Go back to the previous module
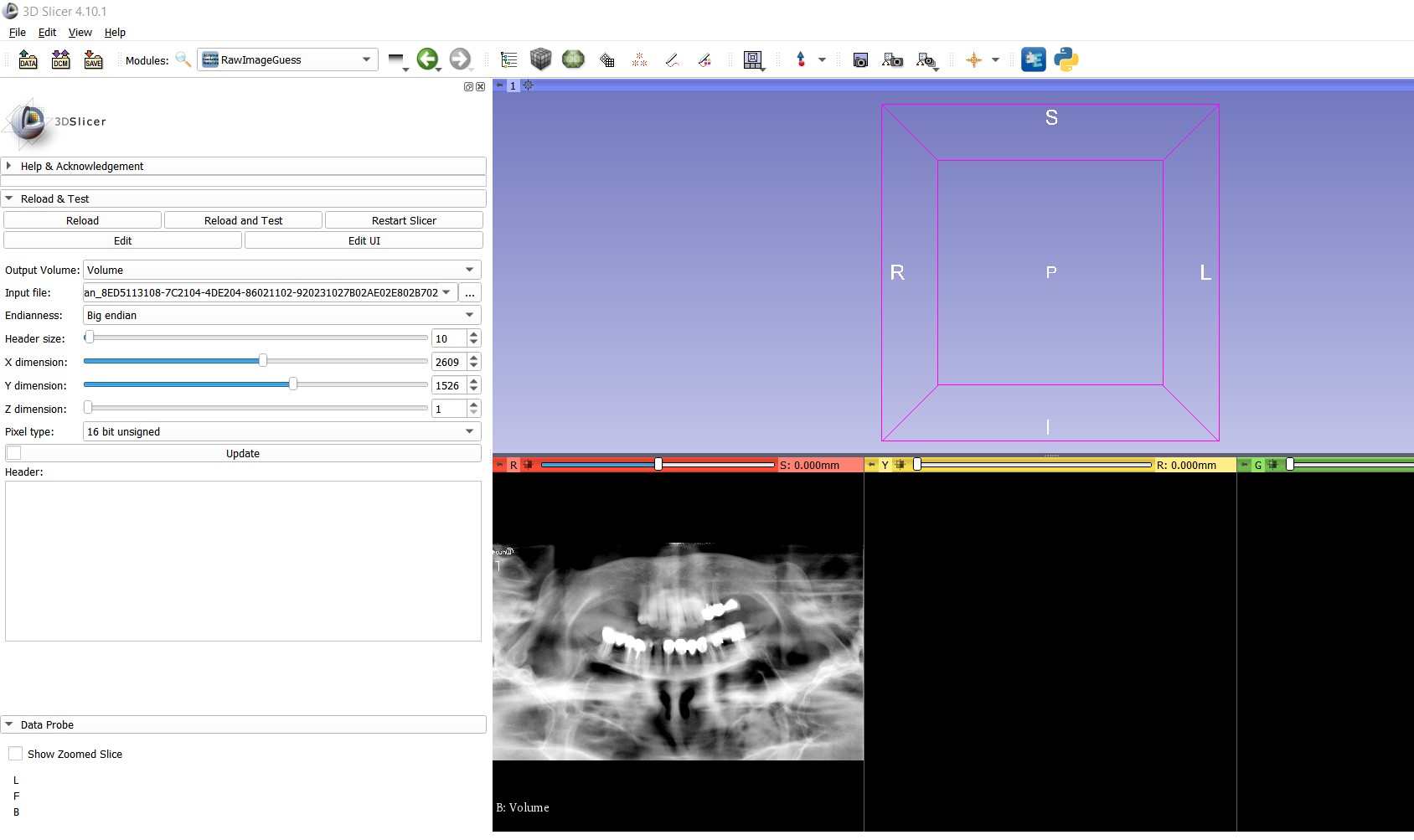Viewport: 1414px width, 840px height. [x=427, y=59]
